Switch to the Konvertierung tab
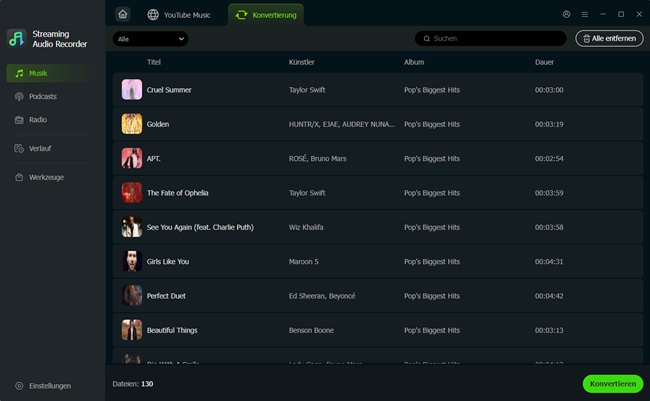Screen dimensions: 650x401 (266, 15)
